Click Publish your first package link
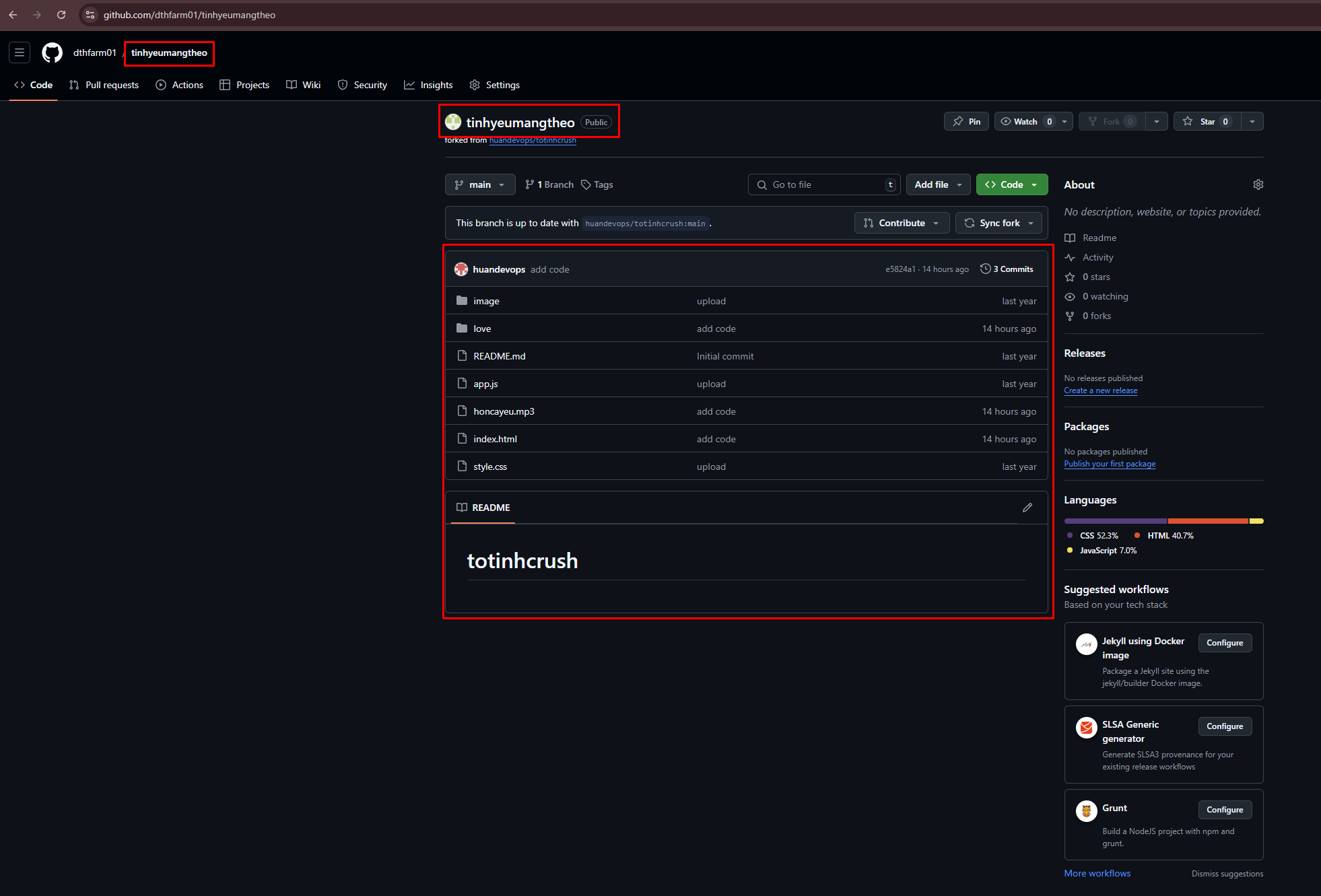This screenshot has width=1321, height=896. 1110,464
